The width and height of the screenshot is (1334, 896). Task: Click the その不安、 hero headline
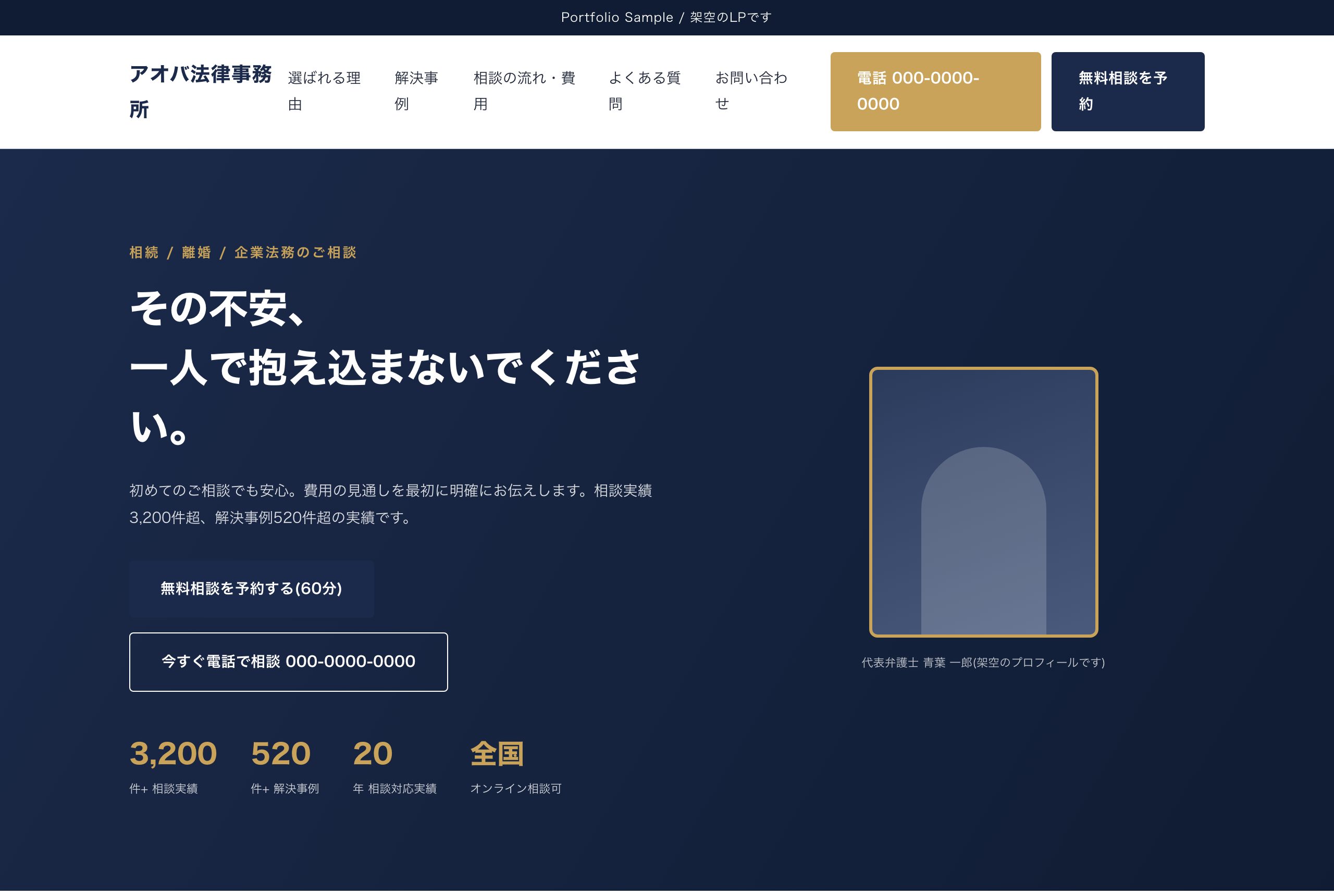click(386, 366)
